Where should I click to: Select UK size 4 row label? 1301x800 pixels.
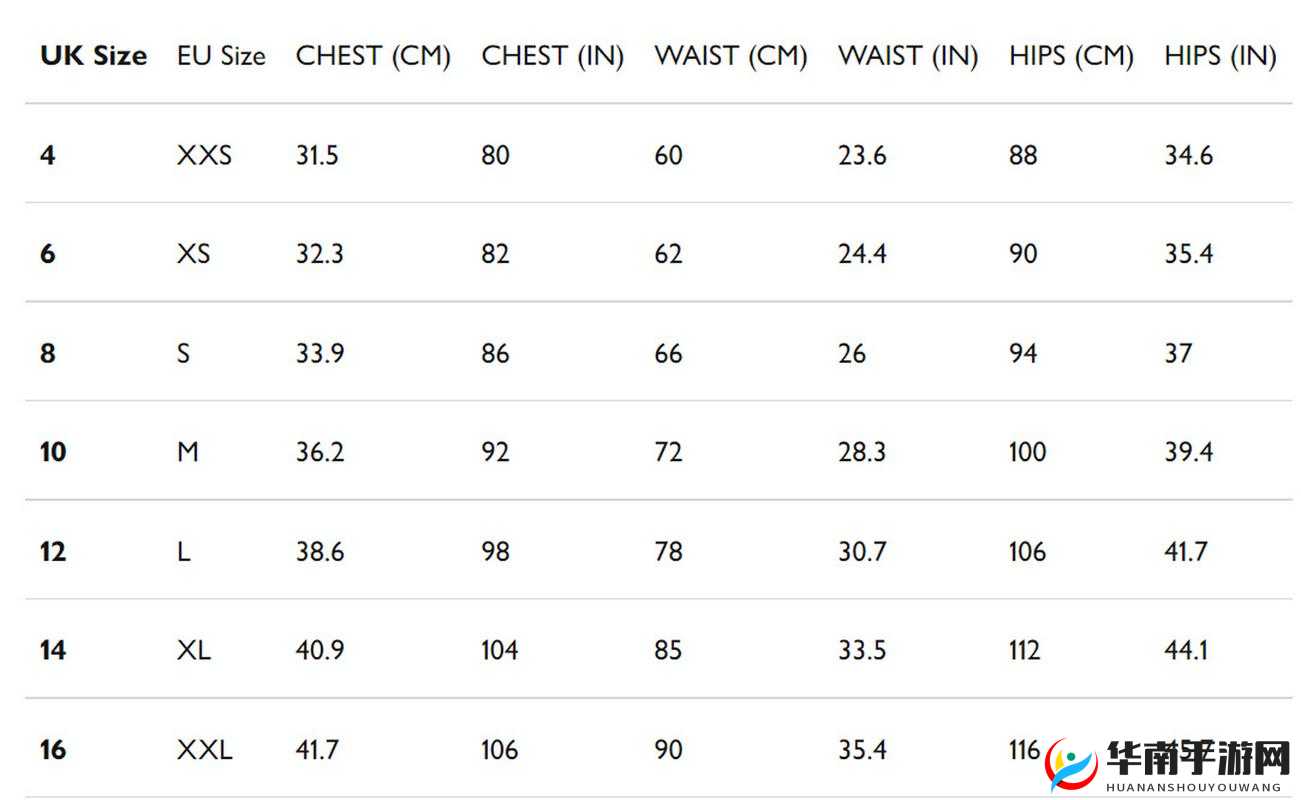point(48,155)
